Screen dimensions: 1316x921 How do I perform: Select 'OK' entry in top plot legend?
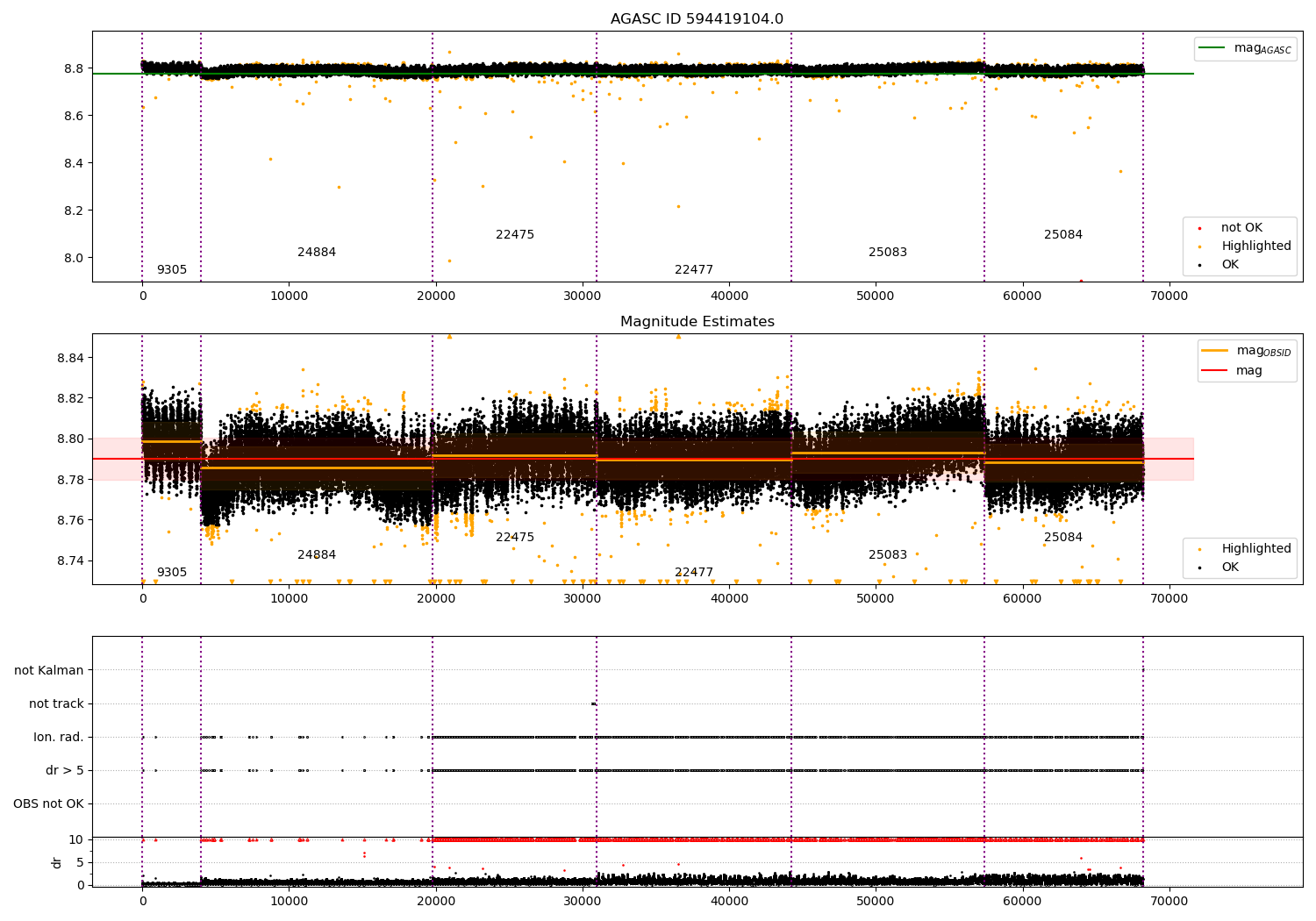coord(1230,265)
